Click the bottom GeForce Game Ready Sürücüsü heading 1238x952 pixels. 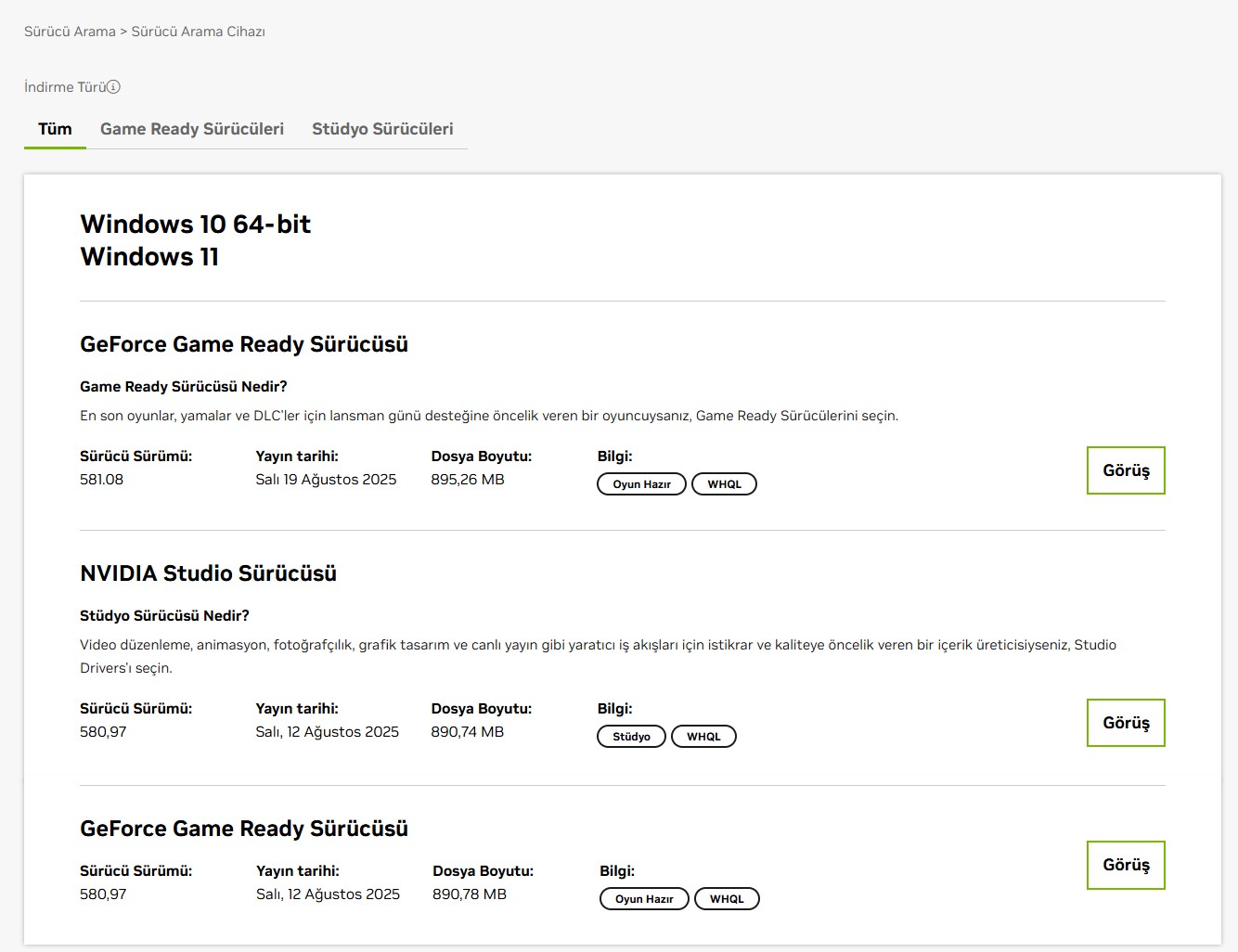244,829
